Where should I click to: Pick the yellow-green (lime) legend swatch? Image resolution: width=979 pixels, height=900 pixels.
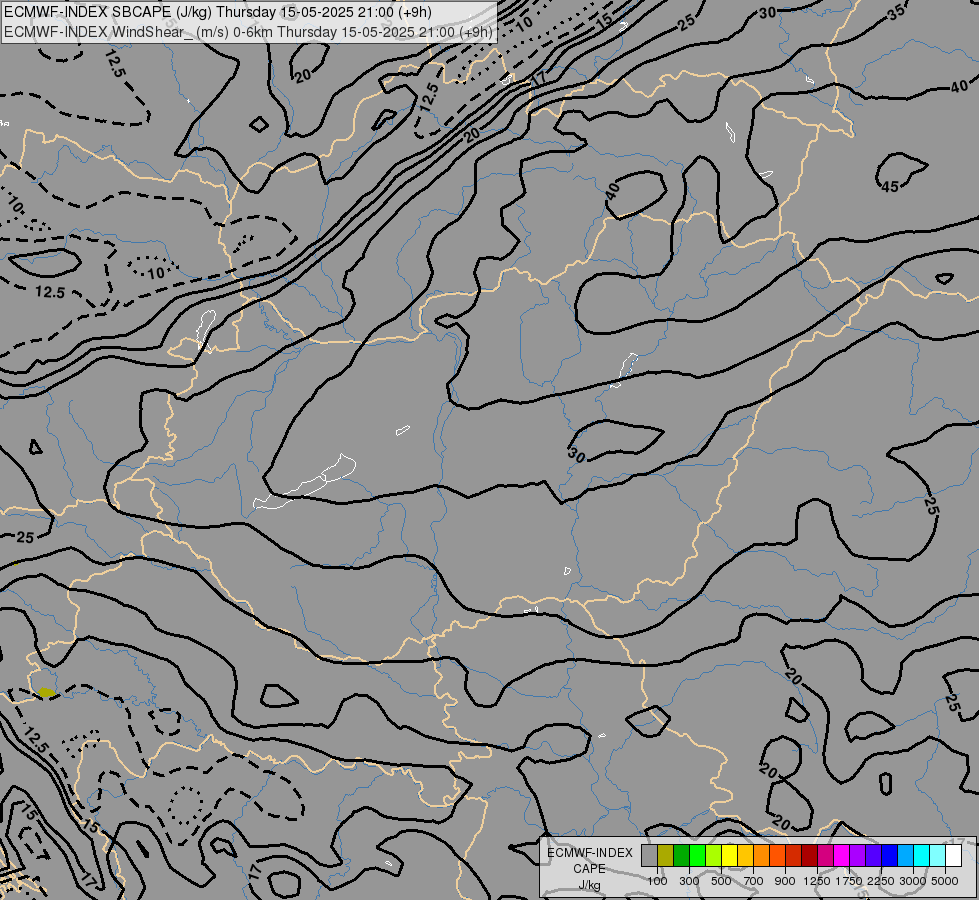tap(714, 855)
